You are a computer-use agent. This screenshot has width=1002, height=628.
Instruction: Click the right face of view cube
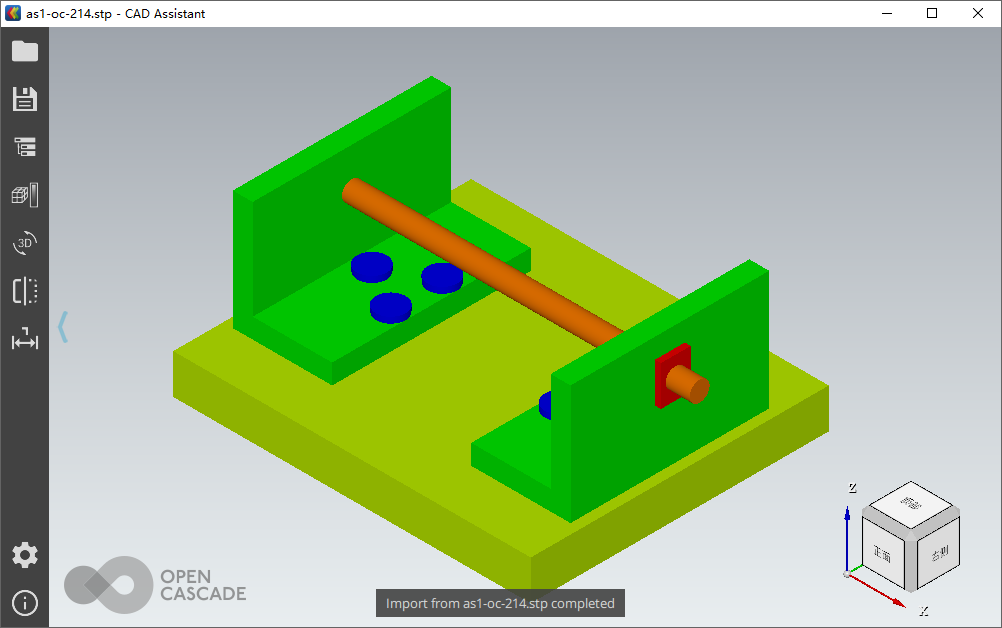[938, 553]
